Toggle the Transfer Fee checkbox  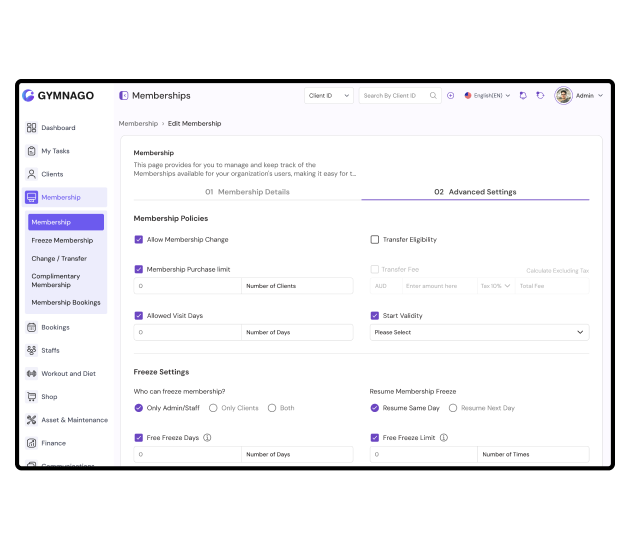point(375,269)
